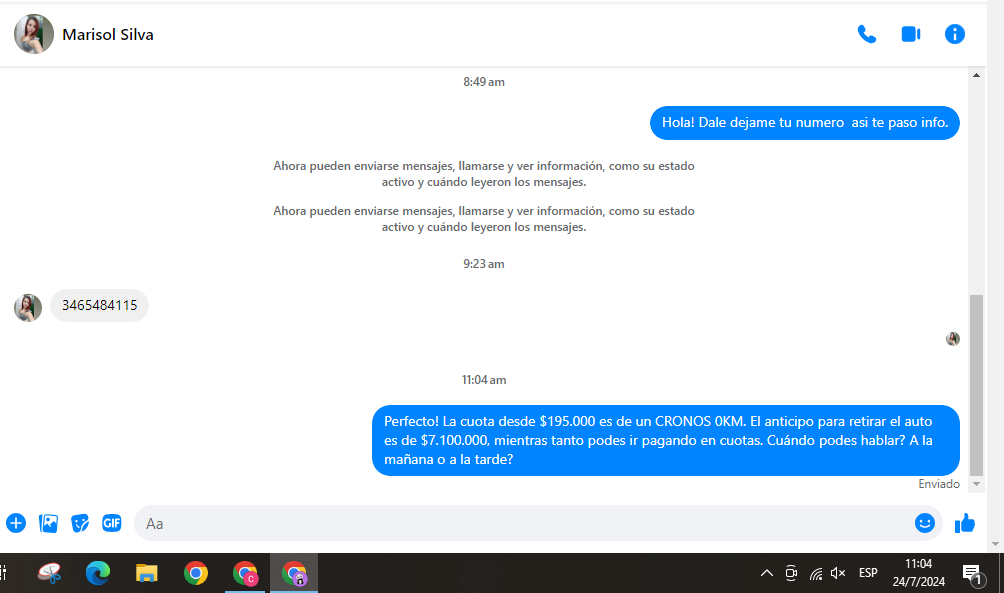Start a voice call with Marisol Silva
Screen dimensions: 1004x593
tap(866, 34)
